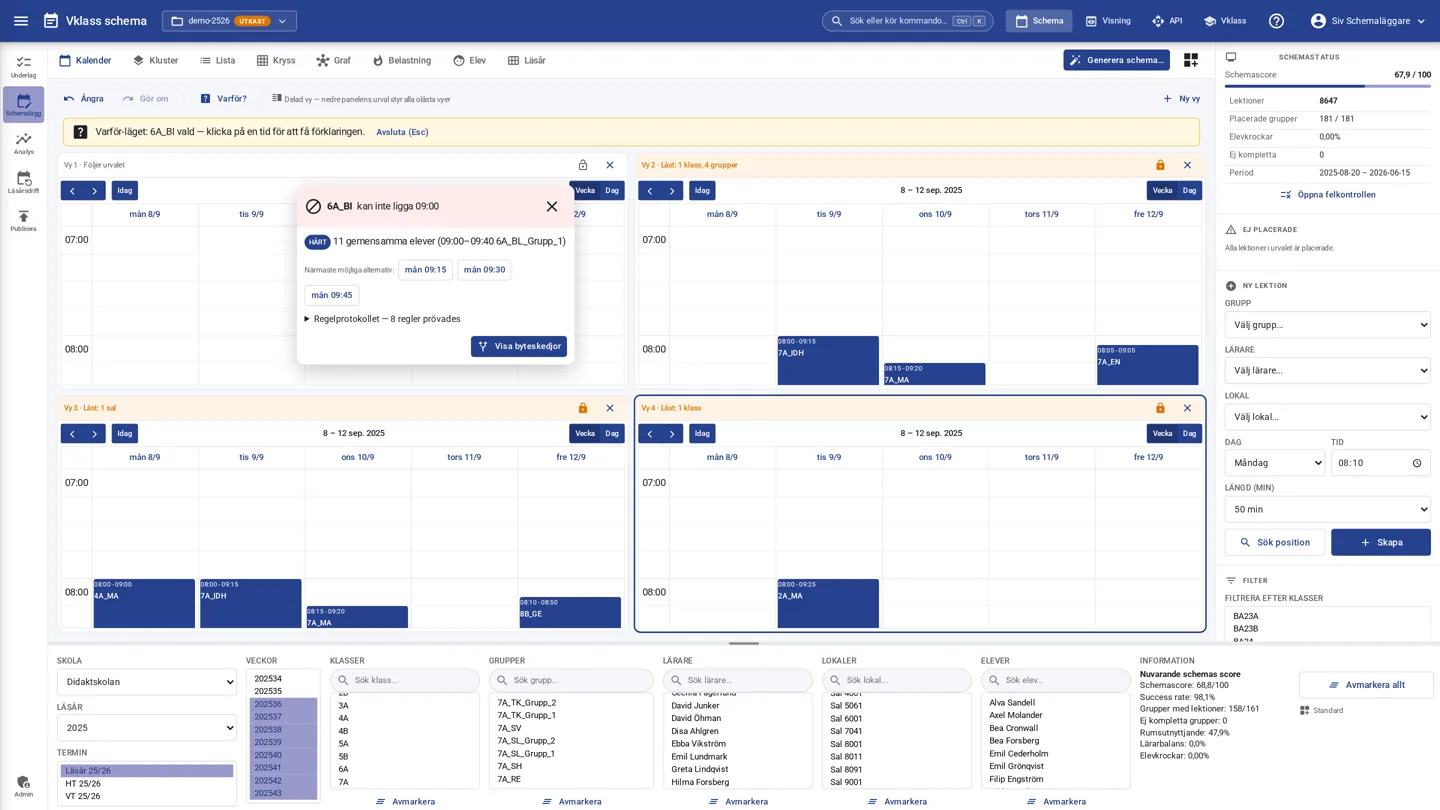The height and width of the screenshot is (810, 1440).
Task: Open the help question mark icon
Action: [x=1276, y=21]
